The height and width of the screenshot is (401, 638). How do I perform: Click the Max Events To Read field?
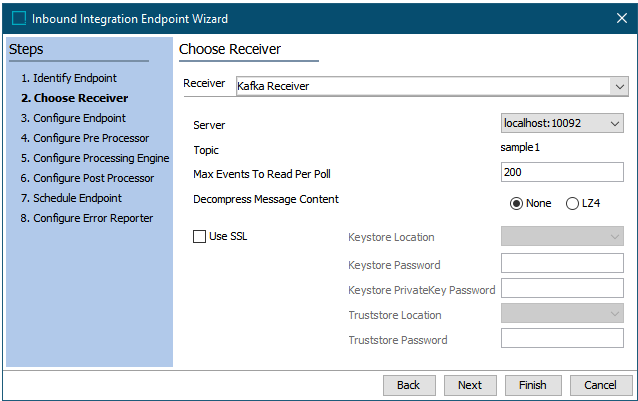point(562,172)
